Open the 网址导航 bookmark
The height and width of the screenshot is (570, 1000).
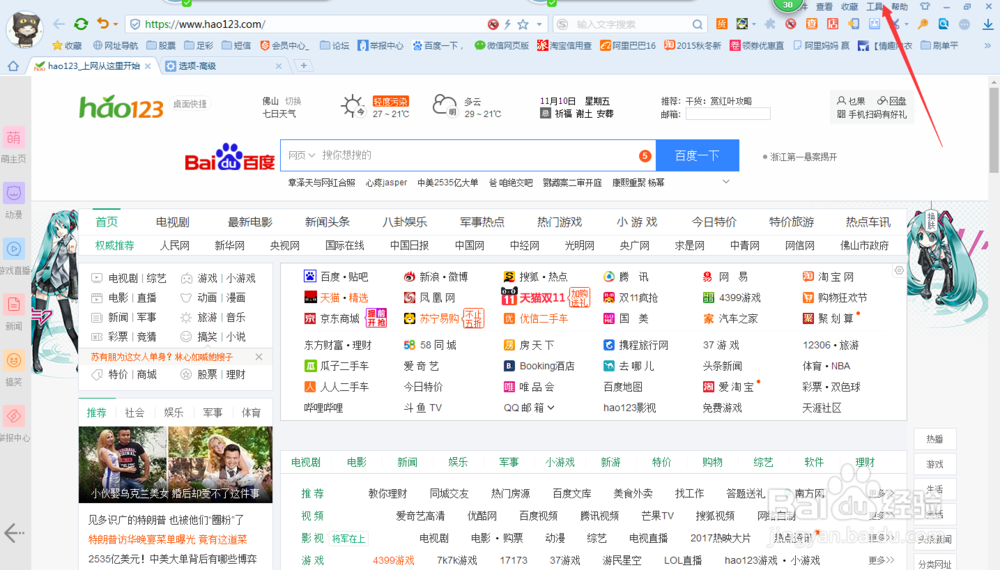pyautogui.click(x=115, y=45)
